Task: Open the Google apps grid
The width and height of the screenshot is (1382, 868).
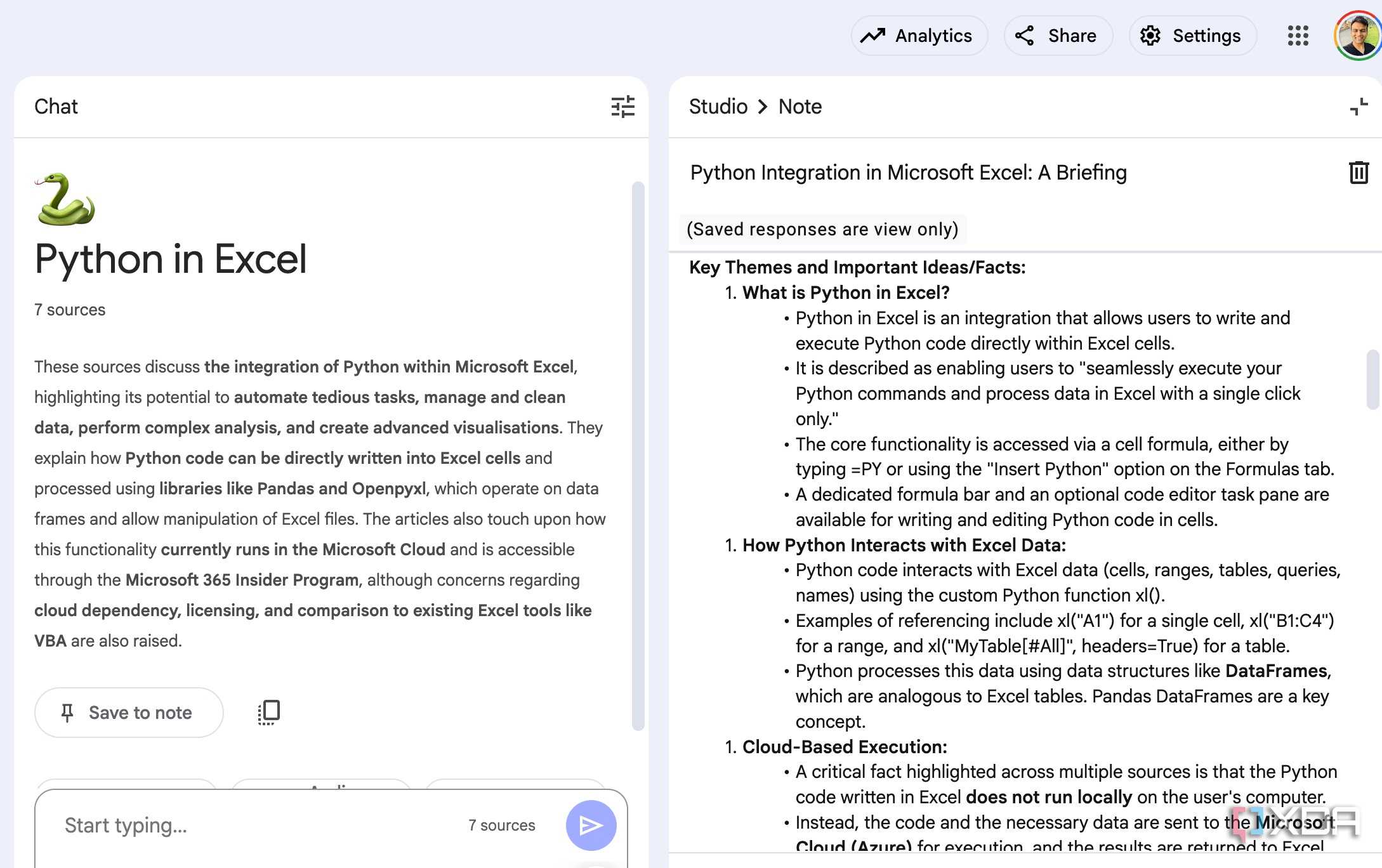Action: (x=1298, y=36)
